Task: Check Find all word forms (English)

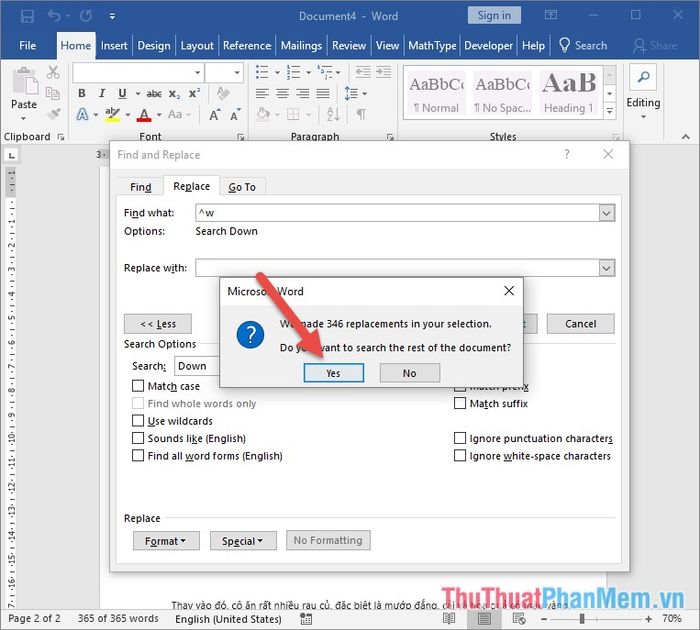Action: pyautogui.click(x=138, y=455)
